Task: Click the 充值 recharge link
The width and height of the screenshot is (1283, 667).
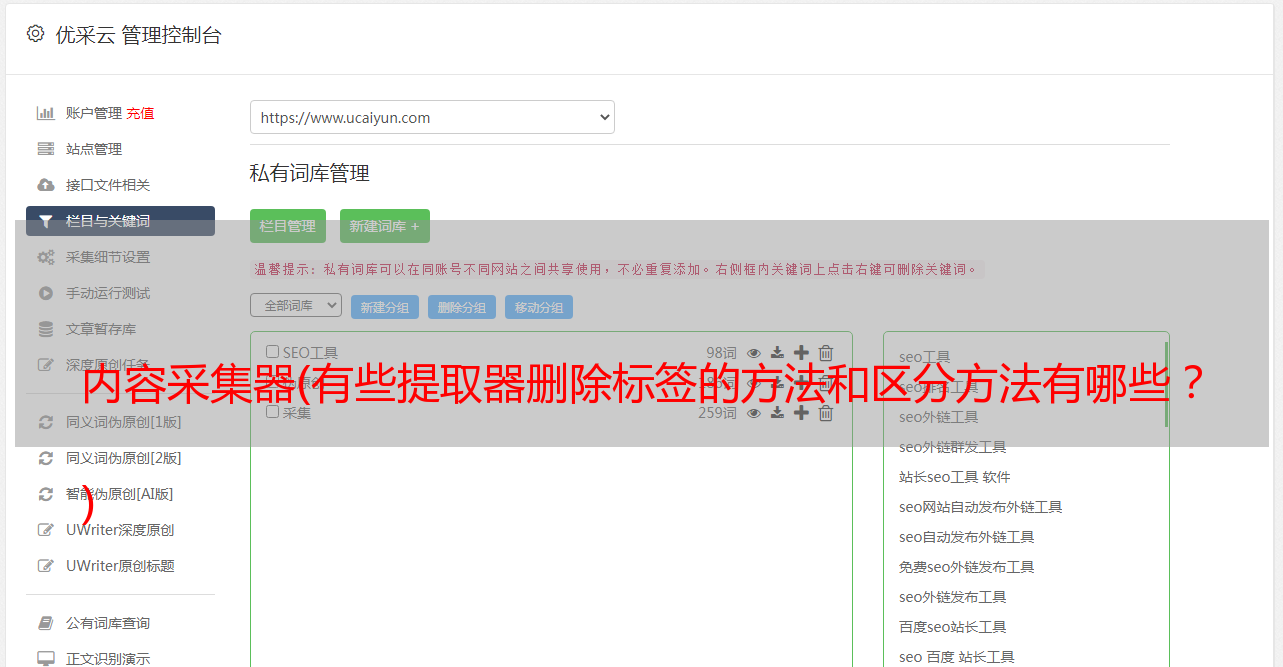Action: point(140,113)
